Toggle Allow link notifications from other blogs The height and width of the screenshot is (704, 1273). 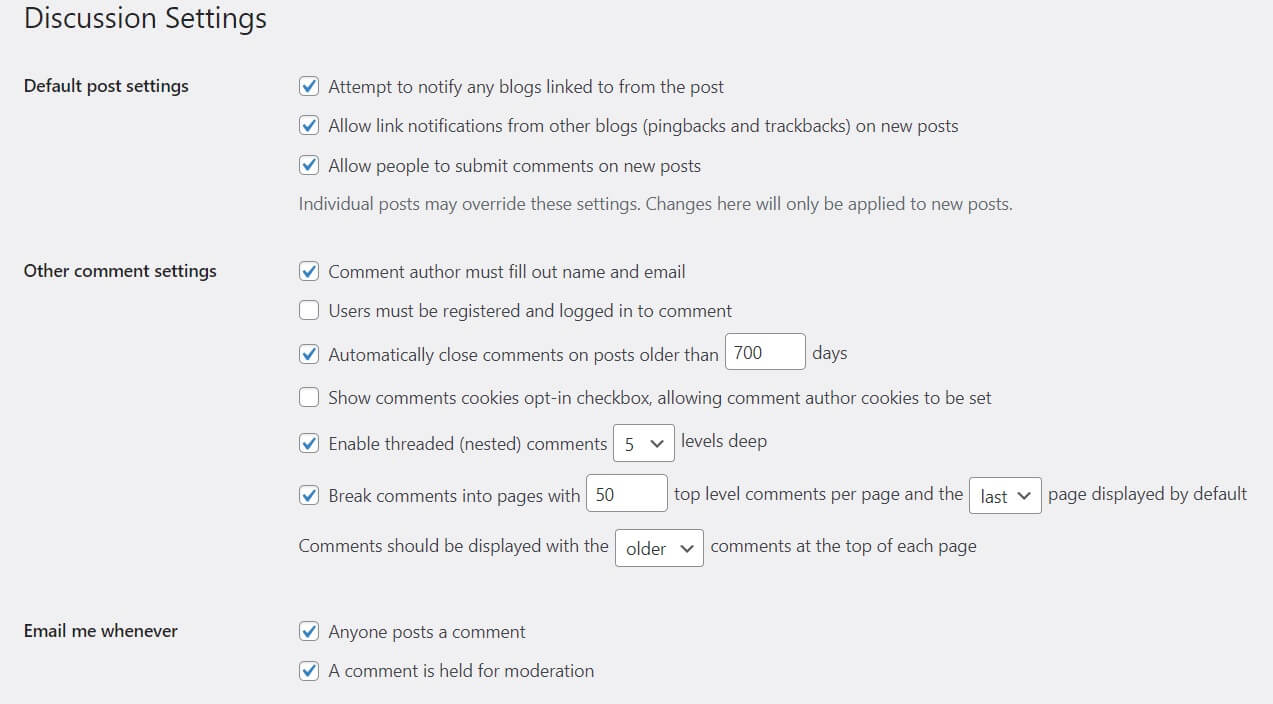pyautogui.click(x=309, y=126)
